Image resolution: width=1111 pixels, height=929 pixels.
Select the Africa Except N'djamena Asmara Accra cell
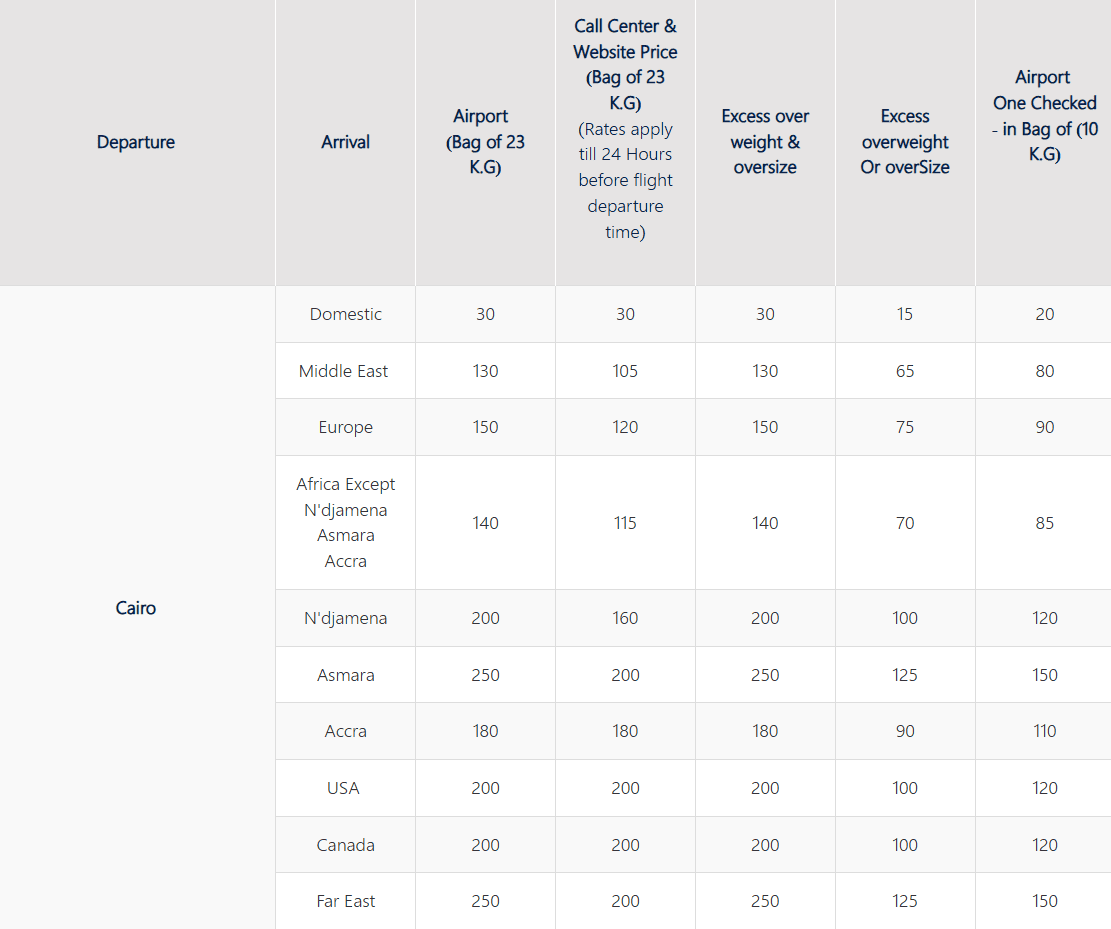tap(345, 522)
